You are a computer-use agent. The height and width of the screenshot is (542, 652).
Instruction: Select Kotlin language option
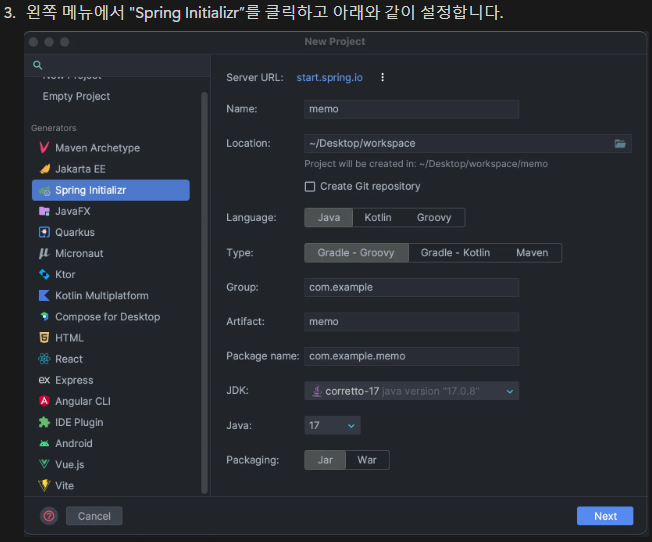tap(378, 218)
